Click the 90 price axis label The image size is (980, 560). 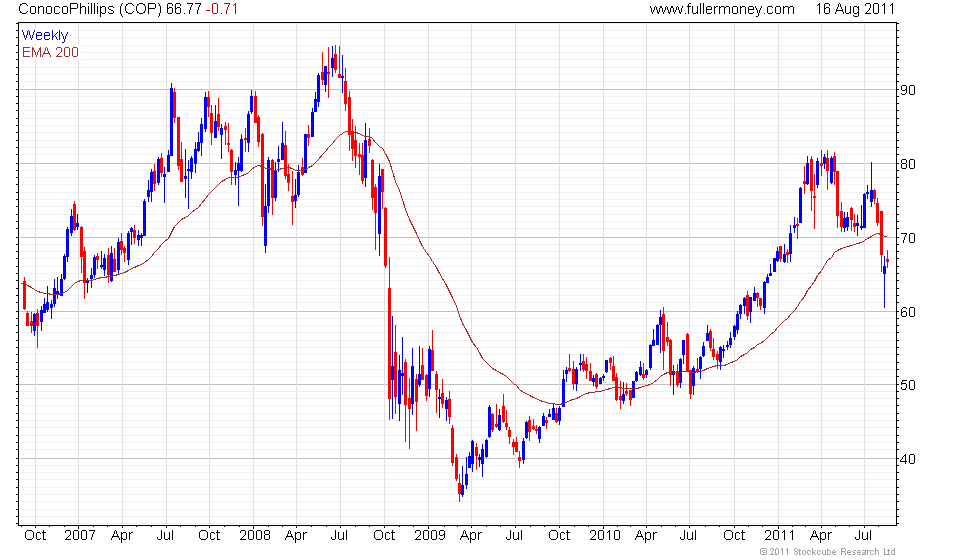click(x=908, y=90)
